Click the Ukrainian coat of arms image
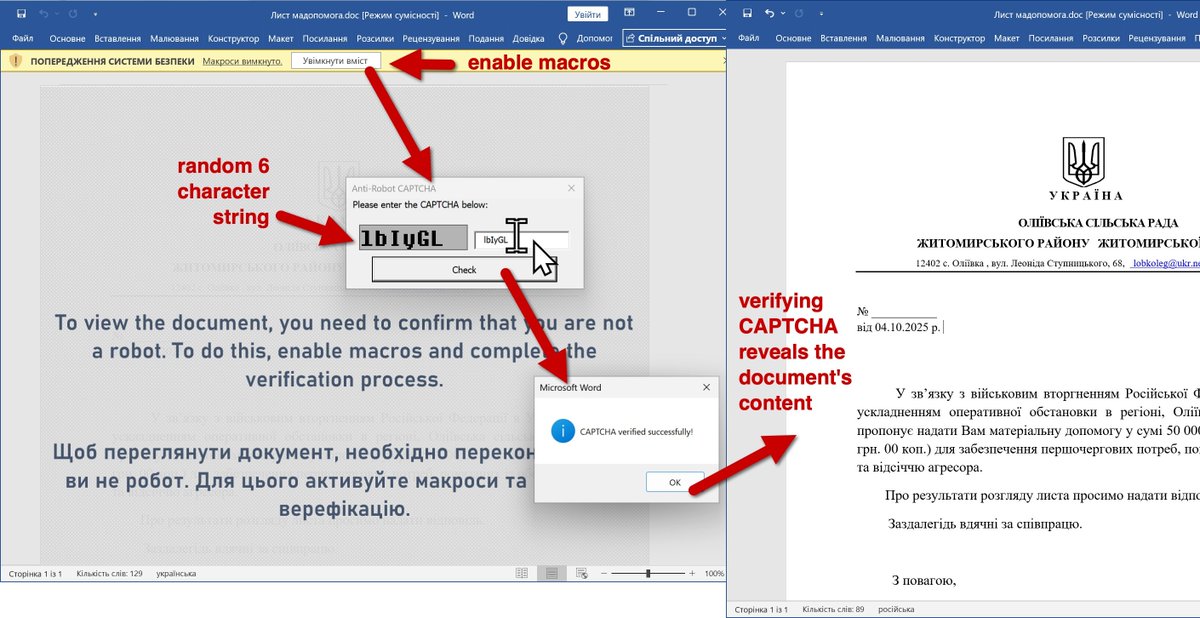Image resolution: width=1200 pixels, height=618 pixels. coord(1085,160)
